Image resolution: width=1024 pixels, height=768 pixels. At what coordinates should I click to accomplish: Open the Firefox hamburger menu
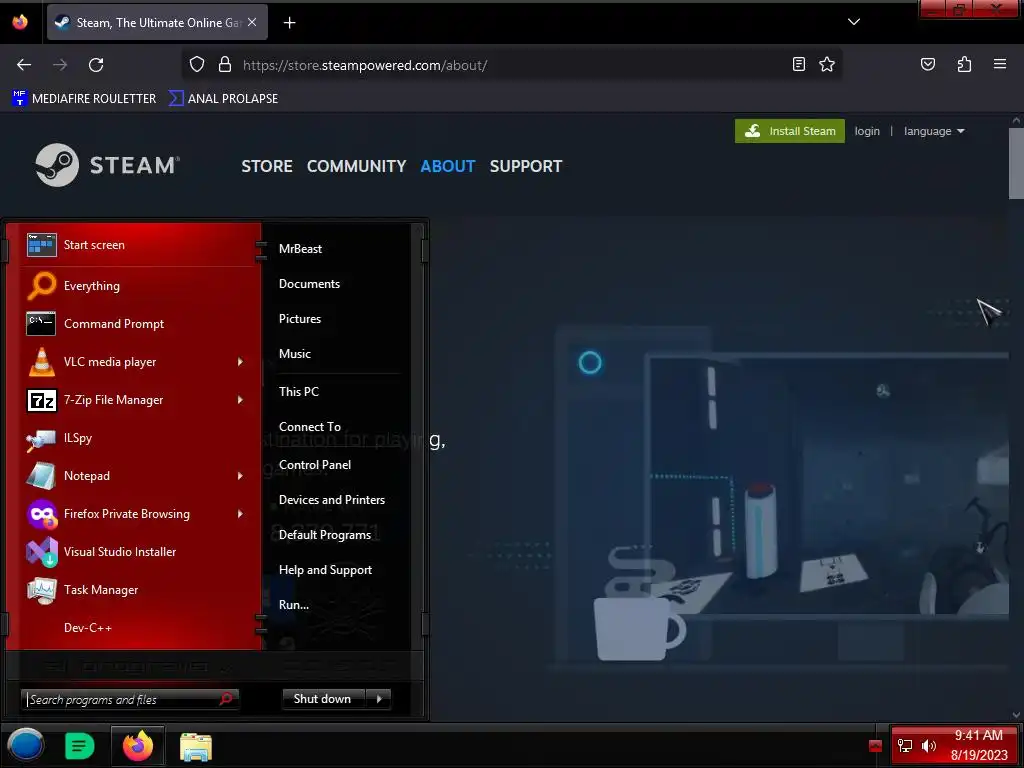pyautogui.click(x=999, y=64)
